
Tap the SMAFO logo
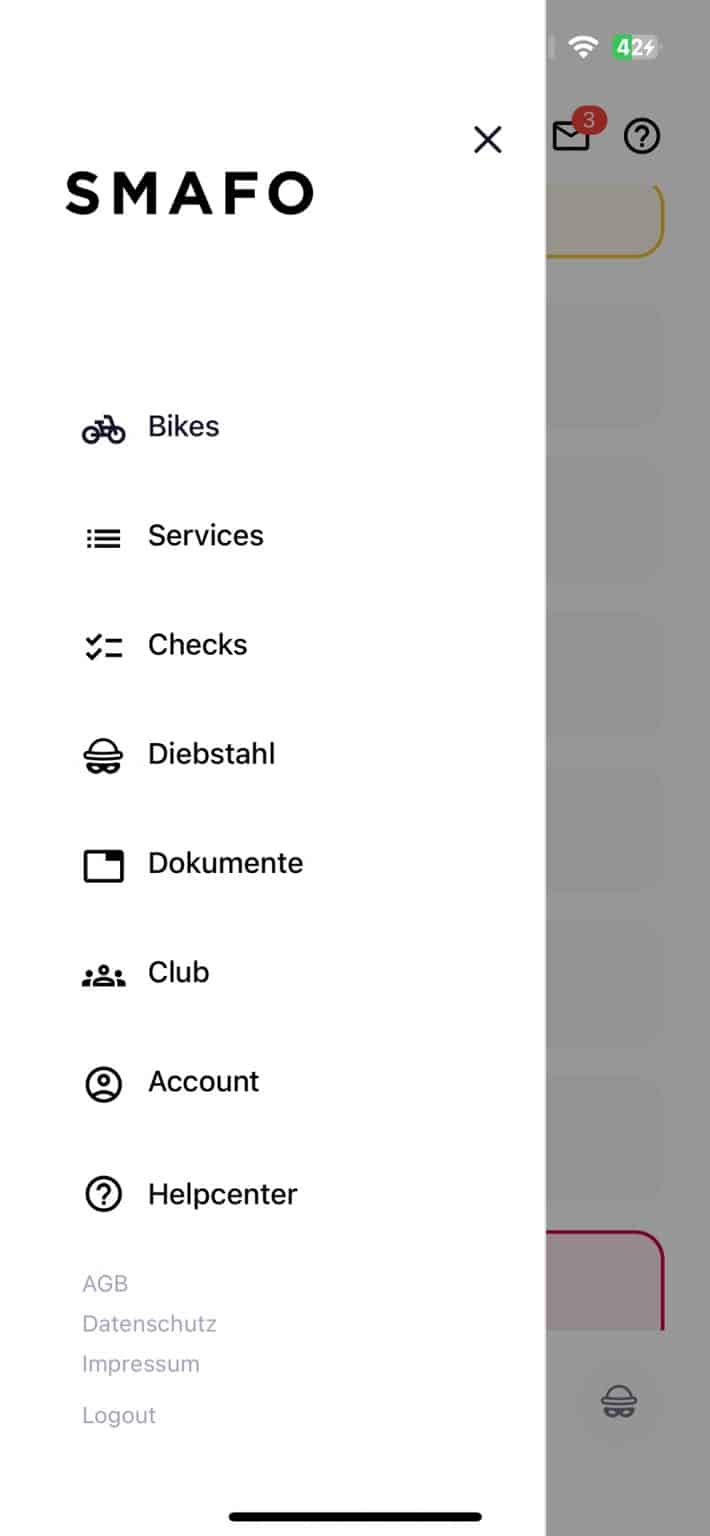(x=189, y=193)
